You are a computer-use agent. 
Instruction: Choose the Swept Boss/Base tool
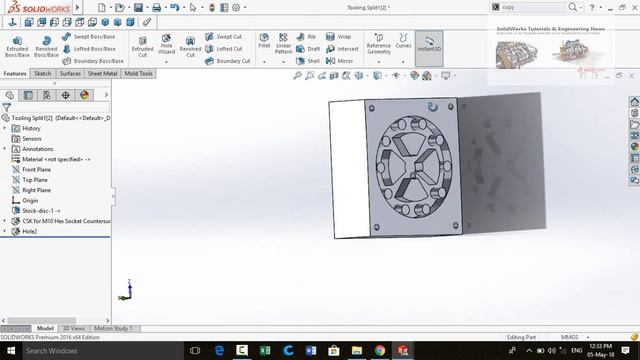click(89, 37)
